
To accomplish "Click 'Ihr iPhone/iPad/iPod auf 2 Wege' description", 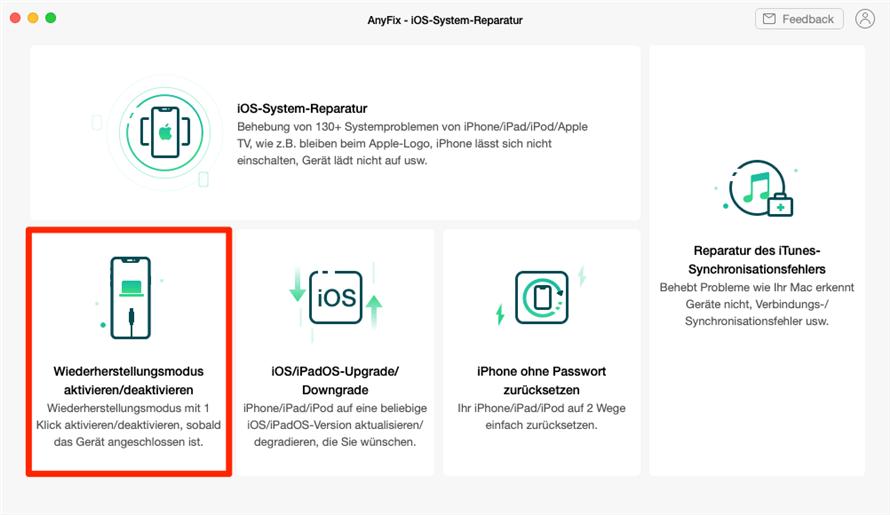I will point(541,416).
